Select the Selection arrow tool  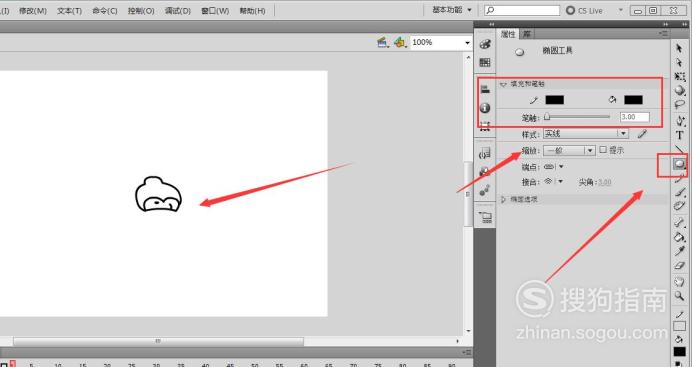[x=679, y=48]
